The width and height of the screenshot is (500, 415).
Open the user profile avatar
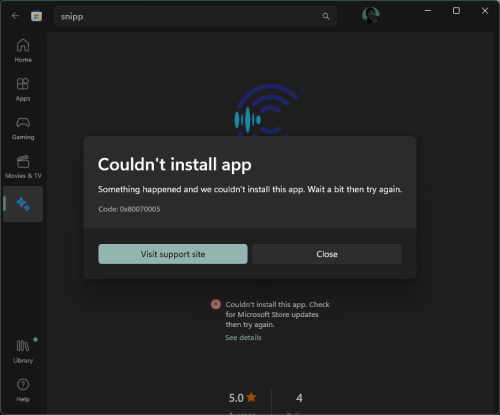[371, 15]
